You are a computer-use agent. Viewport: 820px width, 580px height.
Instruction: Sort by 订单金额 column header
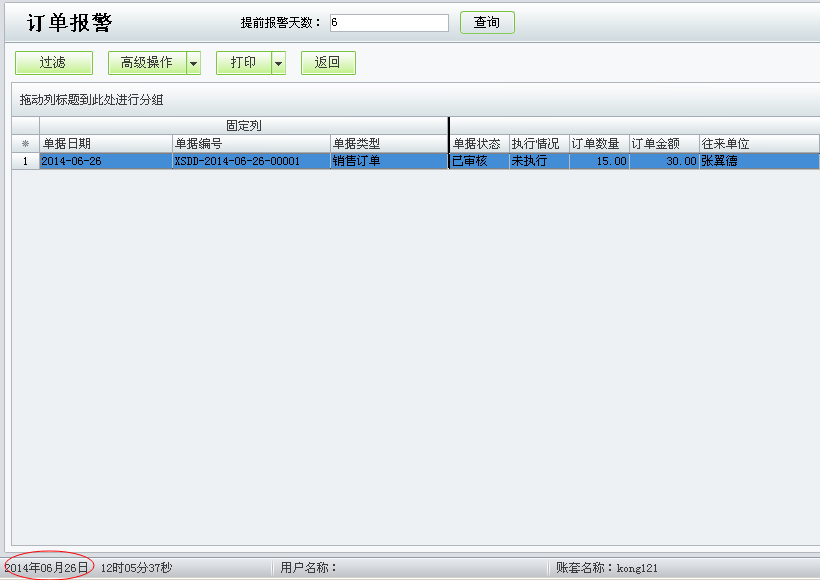pos(664,144)
